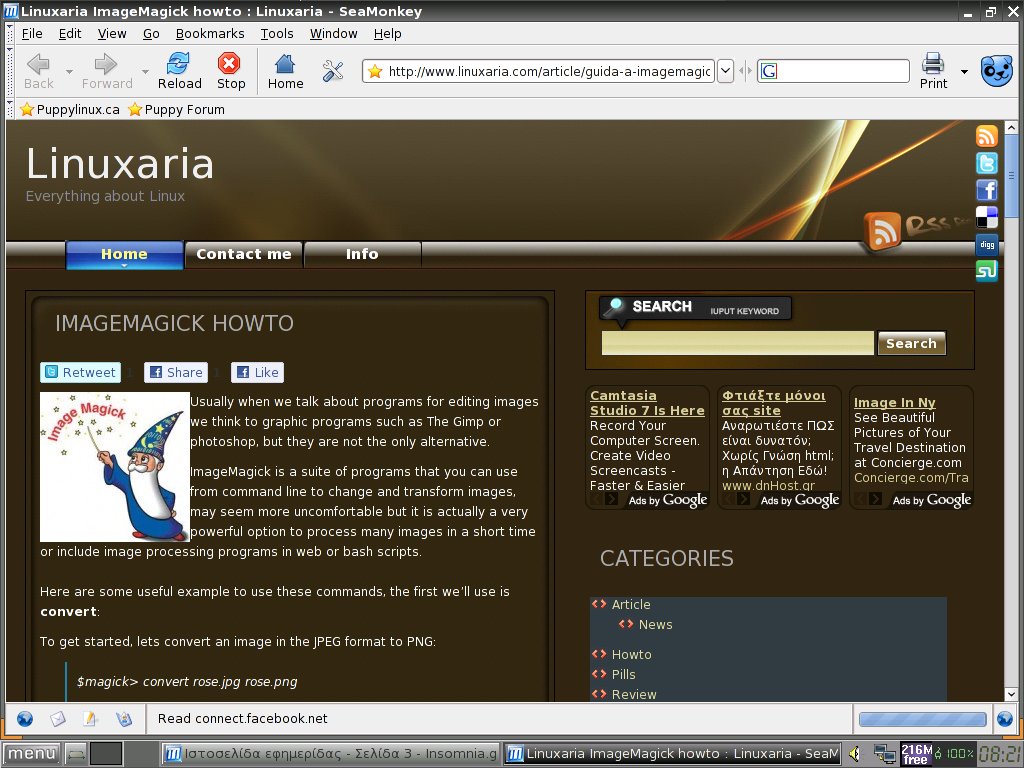Click the toolbar splitter between URL and search

pos(745,71)
